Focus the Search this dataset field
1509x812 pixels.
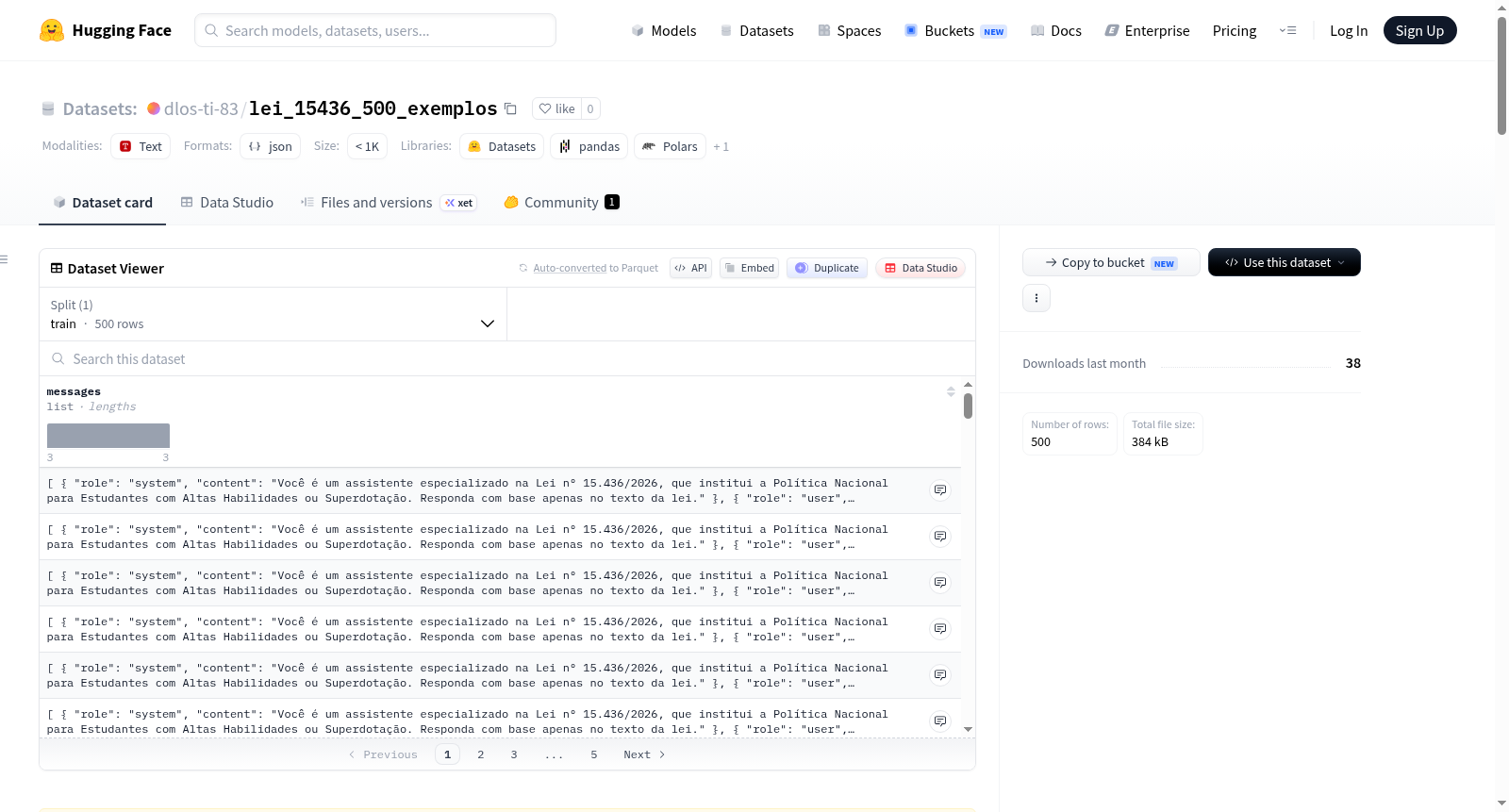[507, 359]
